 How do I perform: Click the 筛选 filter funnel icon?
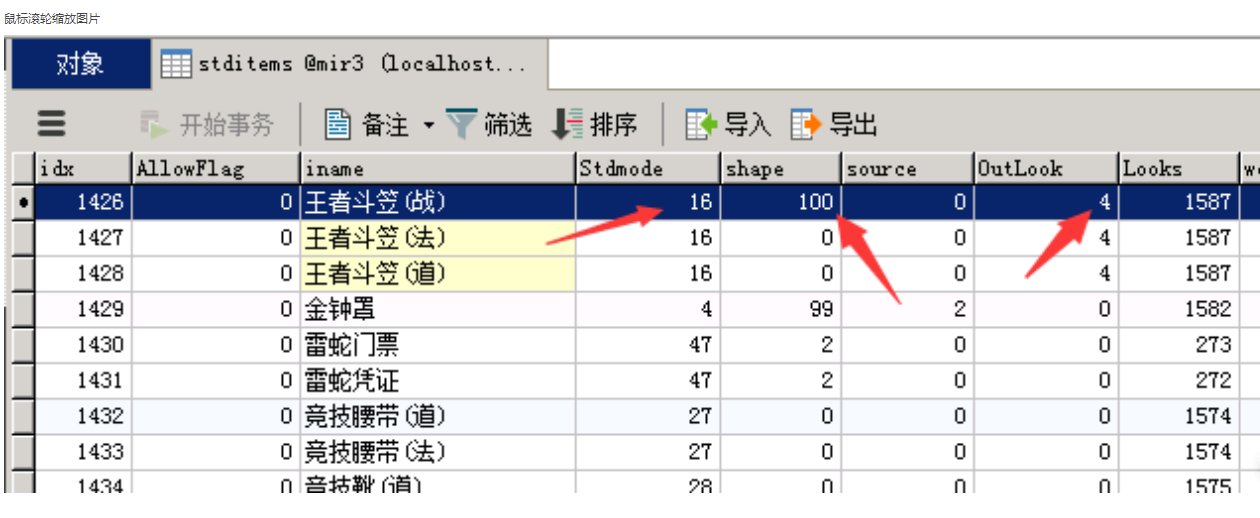[461, 124]
